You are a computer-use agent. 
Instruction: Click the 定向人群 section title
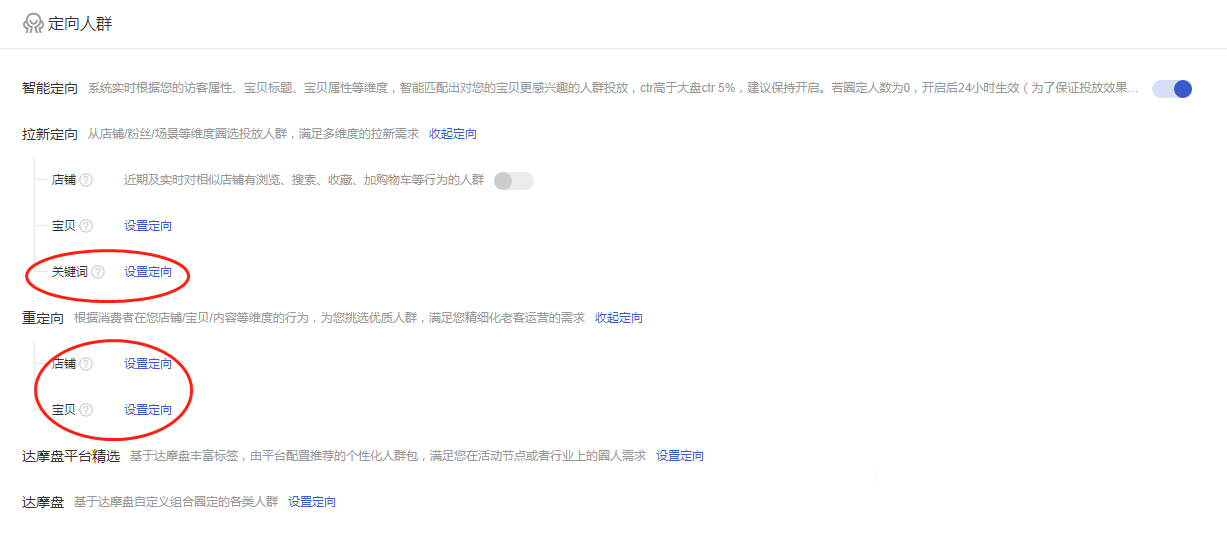pyautogui.click(x=80, y=23)
